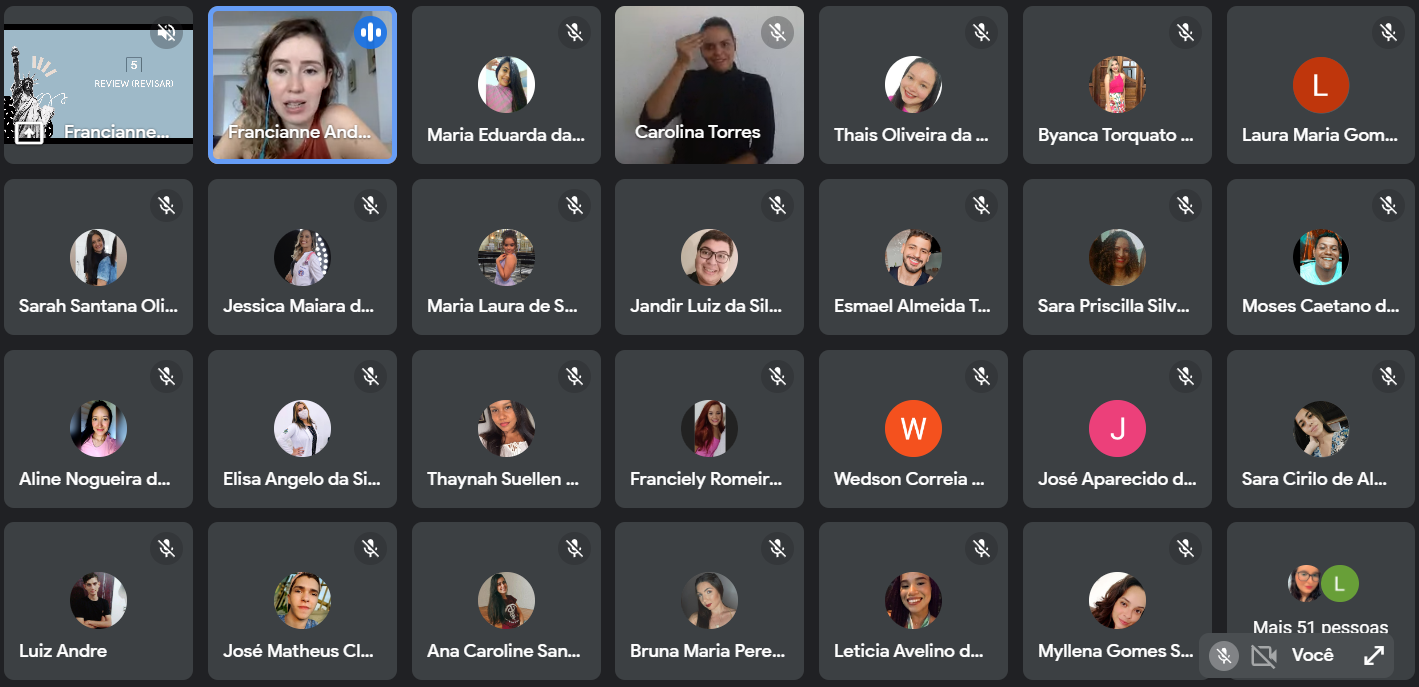1419x687 pixels.
Task: Click the speaking indicator on Francianne's video
Action: point(370,33)
